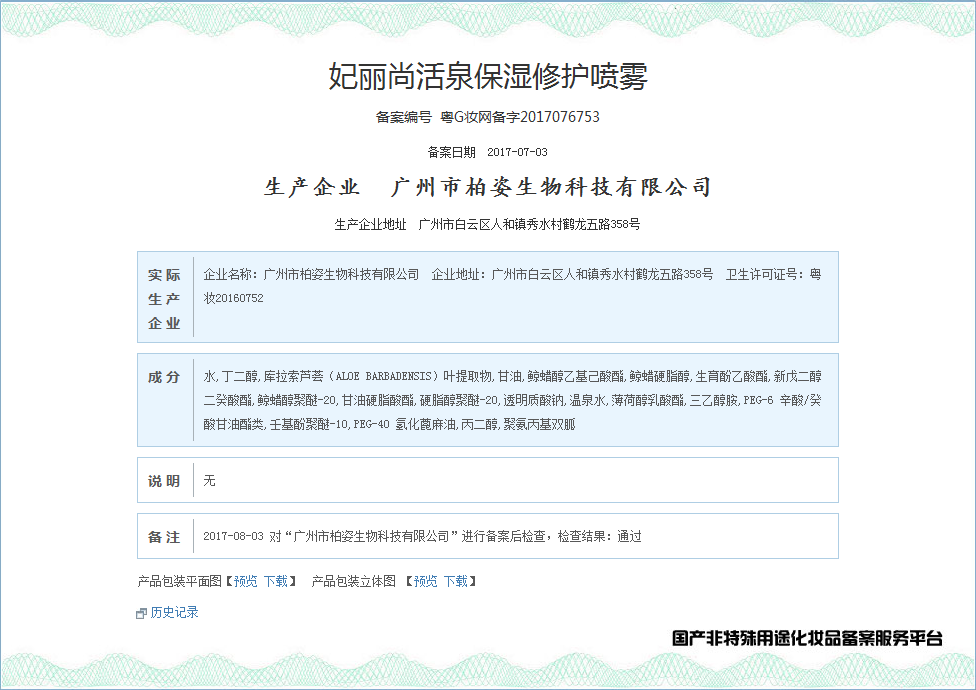Viewport: 976px width, 690px height.
Task: Click the 检查结果：通过 text
Action: click(599, 536)
